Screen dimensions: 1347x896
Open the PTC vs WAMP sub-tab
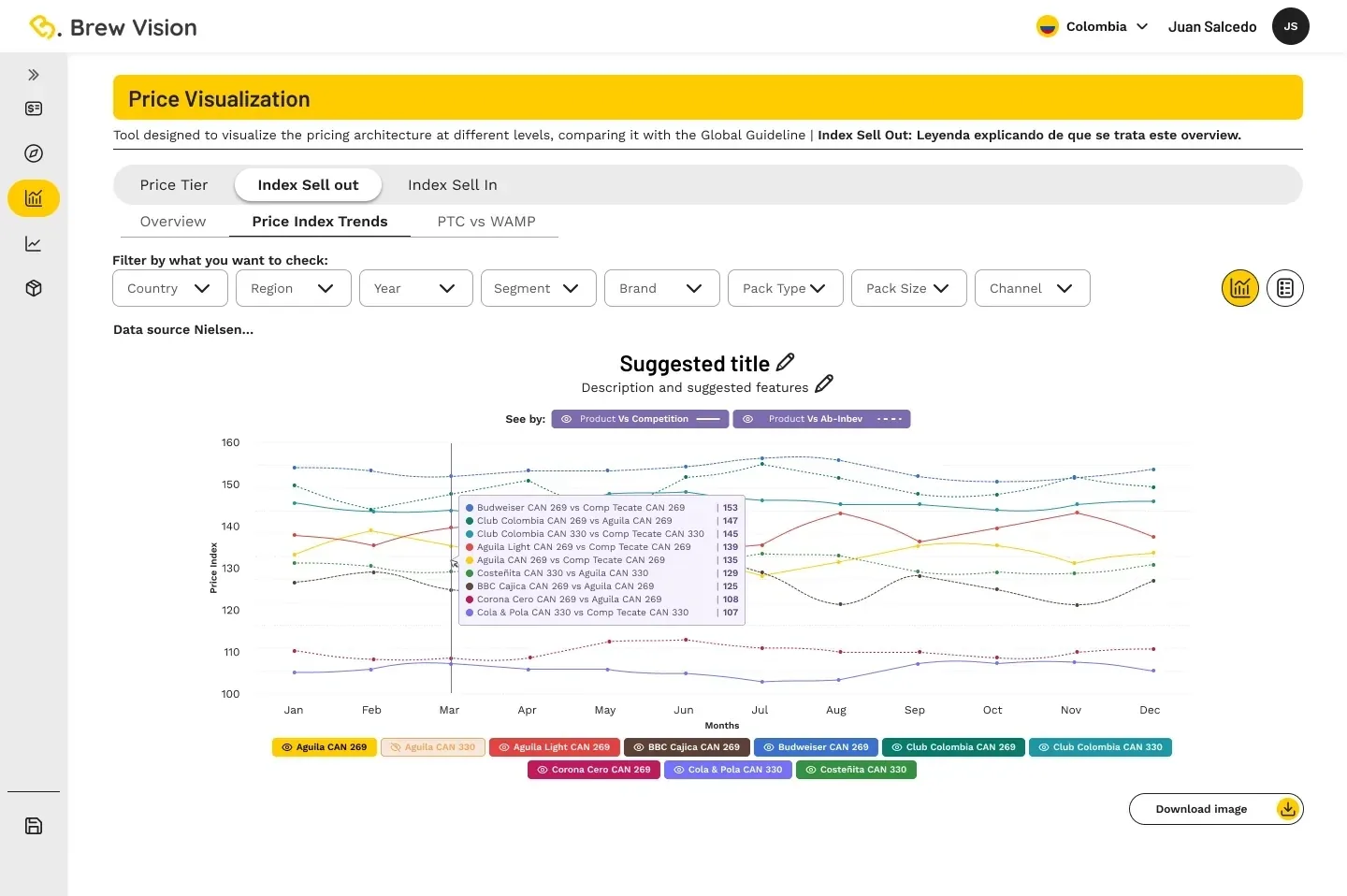pyautogui.click(x=486, y=222)
